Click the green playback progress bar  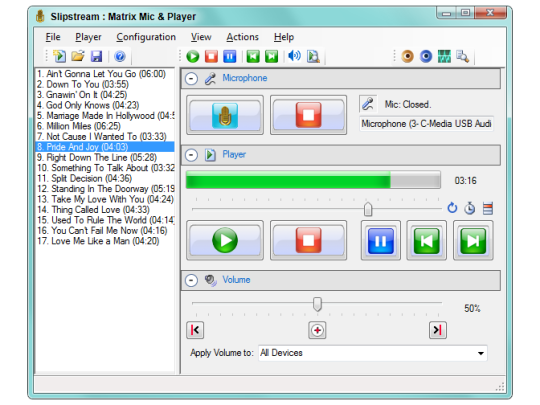click(313, 180)
